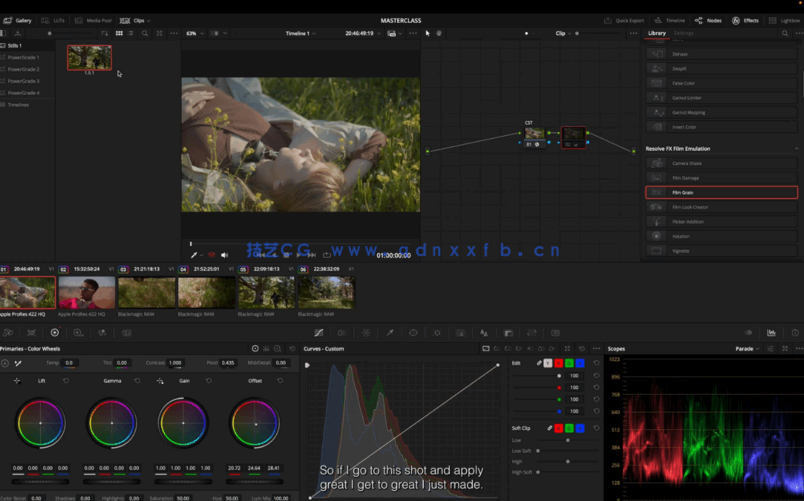Select the gallery still thumbnail 1.1.1
This screenshot has height=501, width=804.
tap(89, 57)
